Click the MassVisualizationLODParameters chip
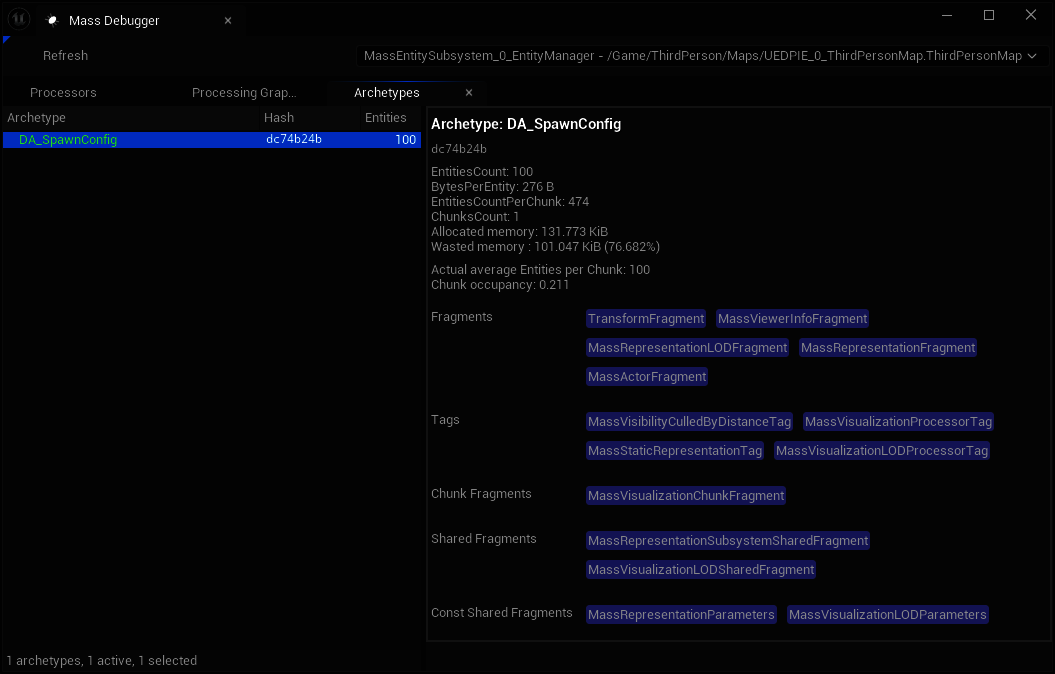The width and height of the screenshot is (1055, 674). pyautogui.click(x=887, y=615)
